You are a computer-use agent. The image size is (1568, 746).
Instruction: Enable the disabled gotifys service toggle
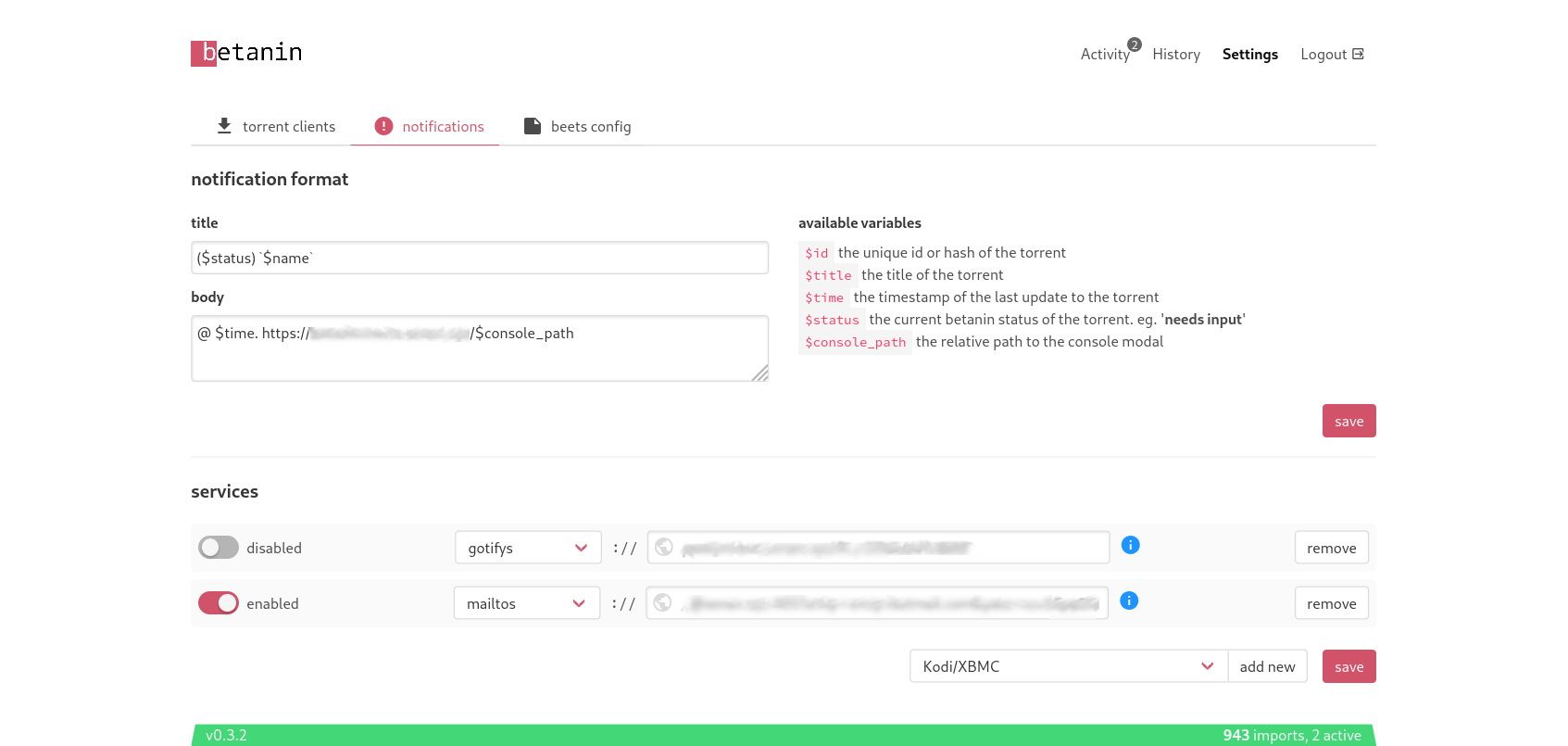(219, 548)
